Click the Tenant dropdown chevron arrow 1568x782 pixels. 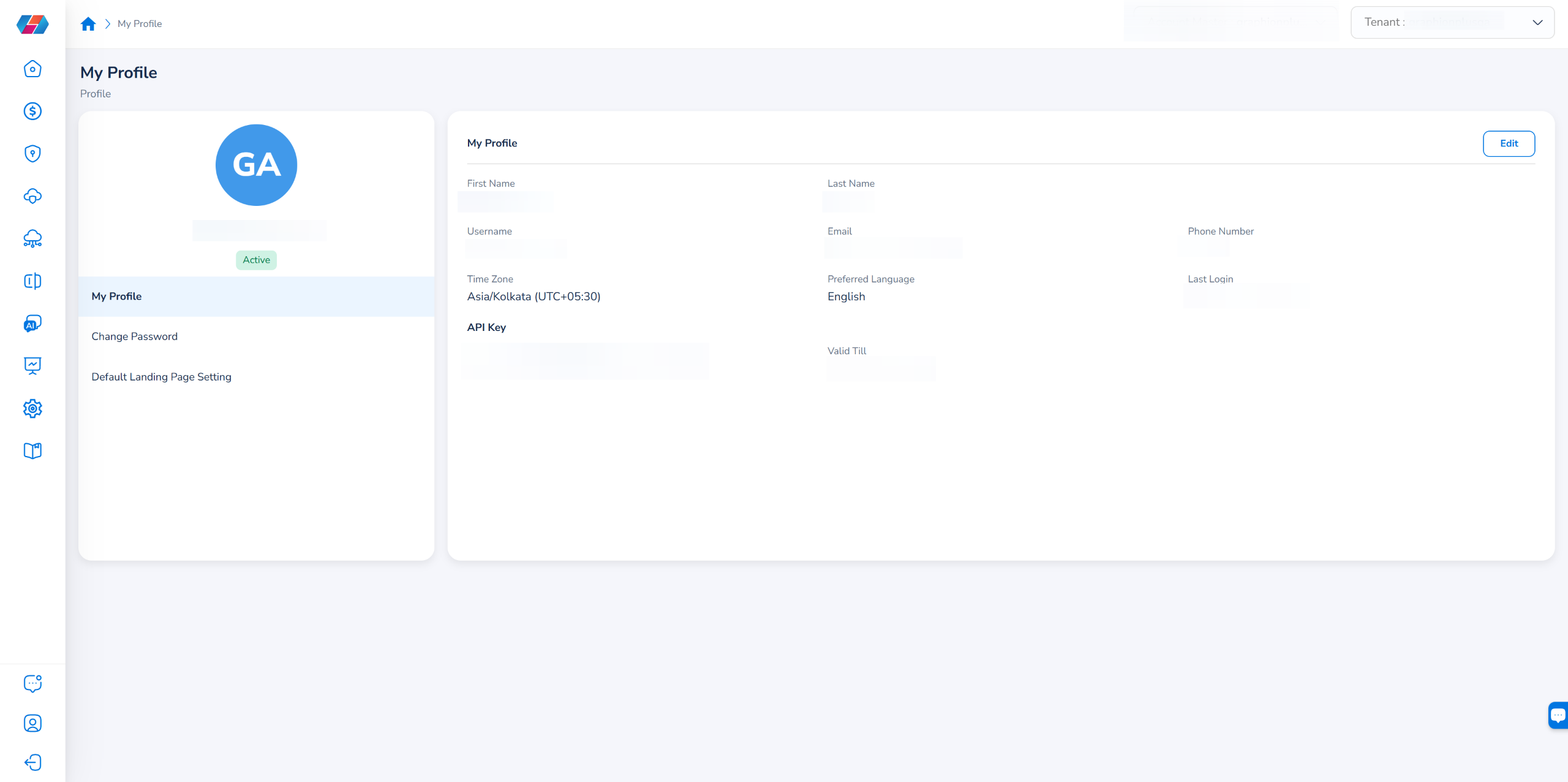coord(1537,23)
